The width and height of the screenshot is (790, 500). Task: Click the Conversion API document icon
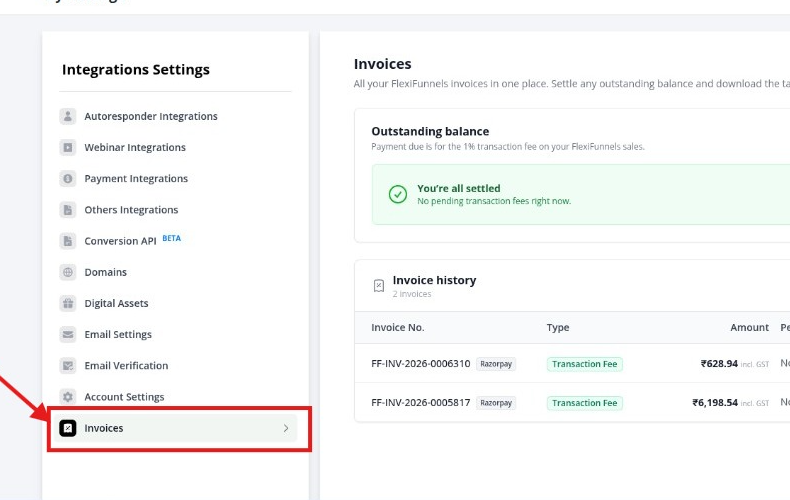tap(68, 241)
